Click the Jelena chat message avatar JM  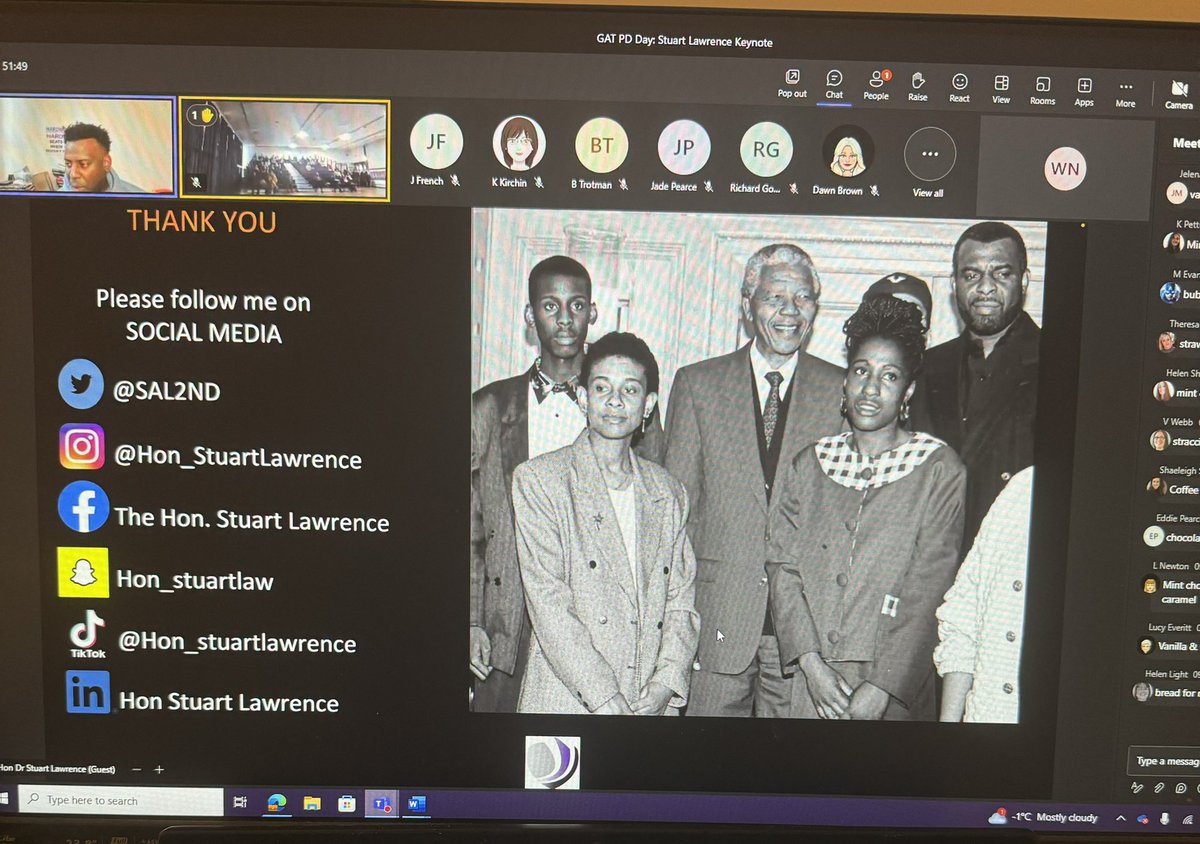point(1176,194)
